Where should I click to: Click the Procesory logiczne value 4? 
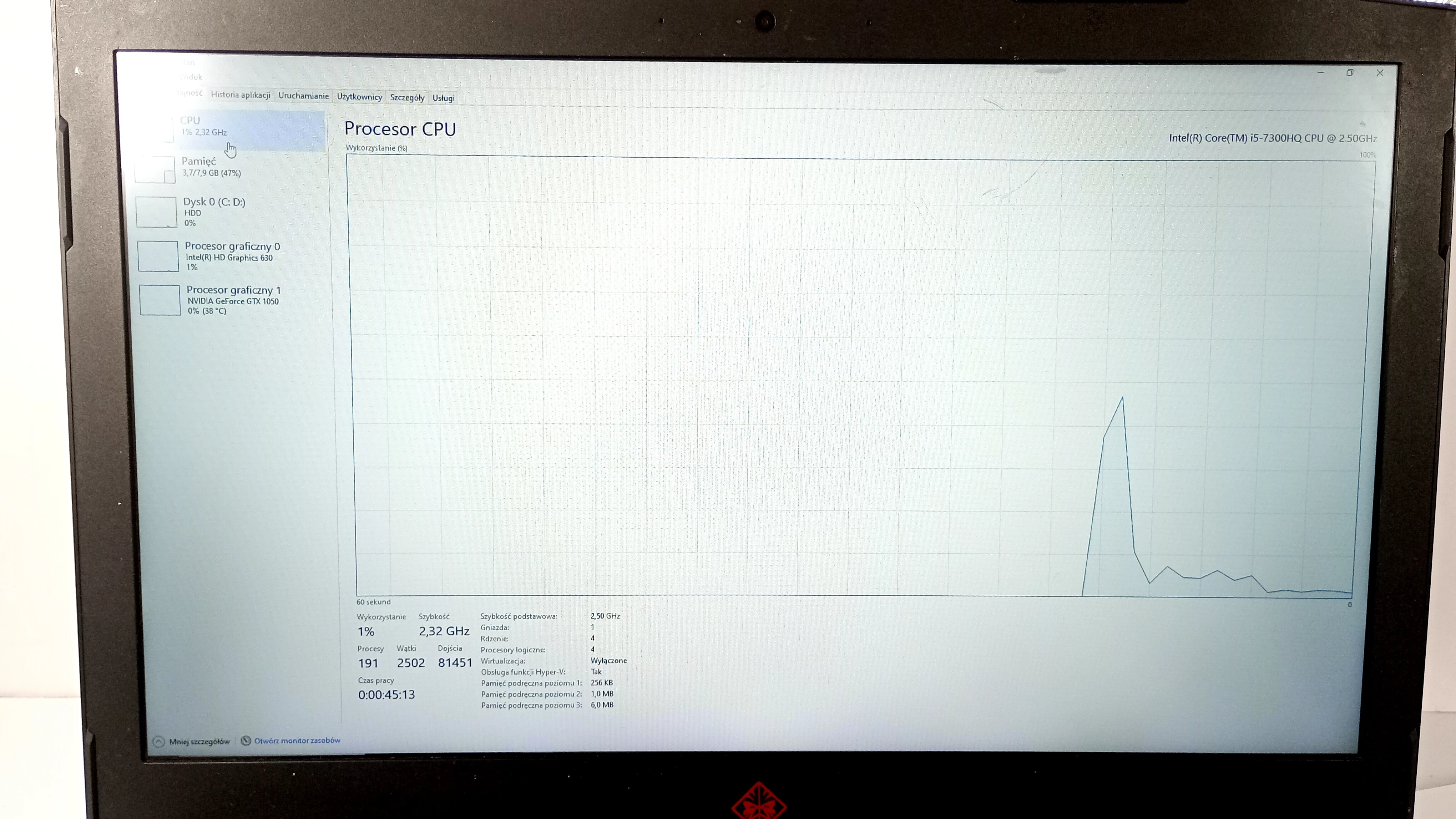click(x=592, y=650)
